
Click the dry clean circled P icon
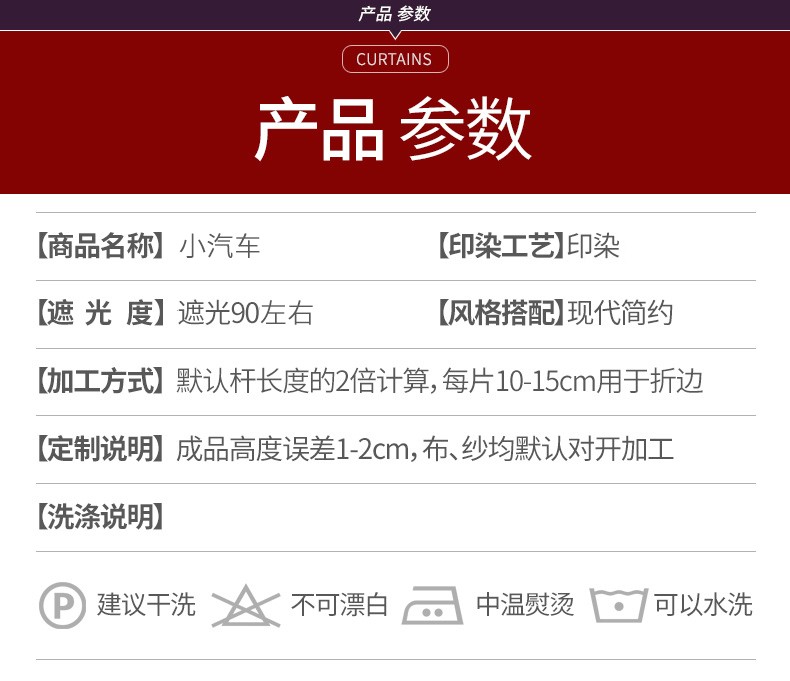pyautogui.click(x=62, y=605)
